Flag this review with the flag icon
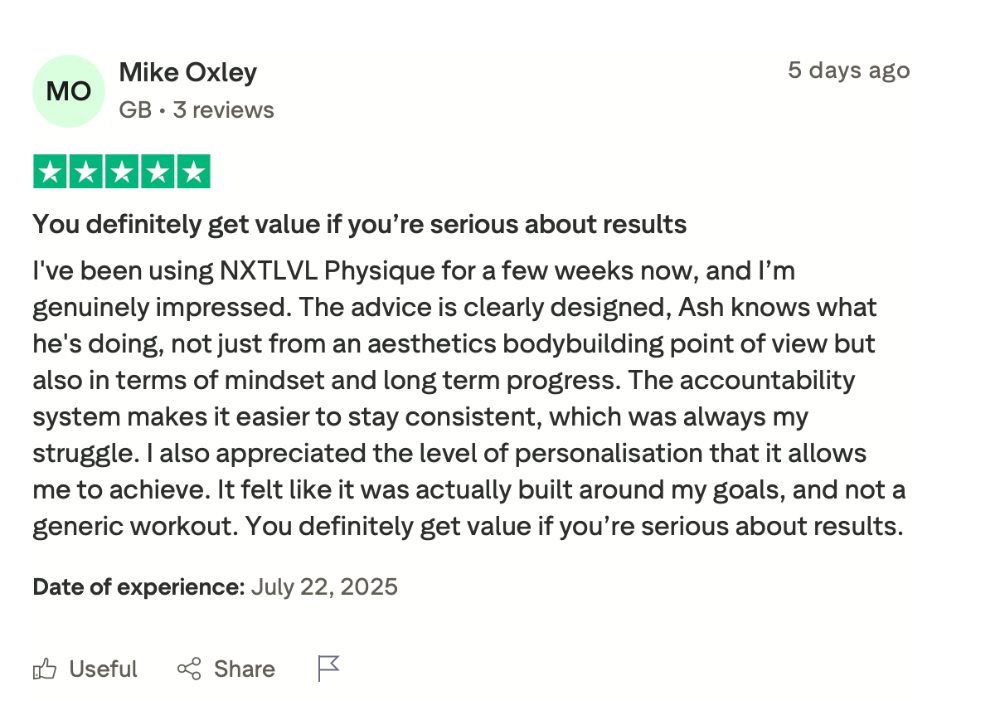The height and width of the screenshot is (720, 1000). click(x=329, y=668)
